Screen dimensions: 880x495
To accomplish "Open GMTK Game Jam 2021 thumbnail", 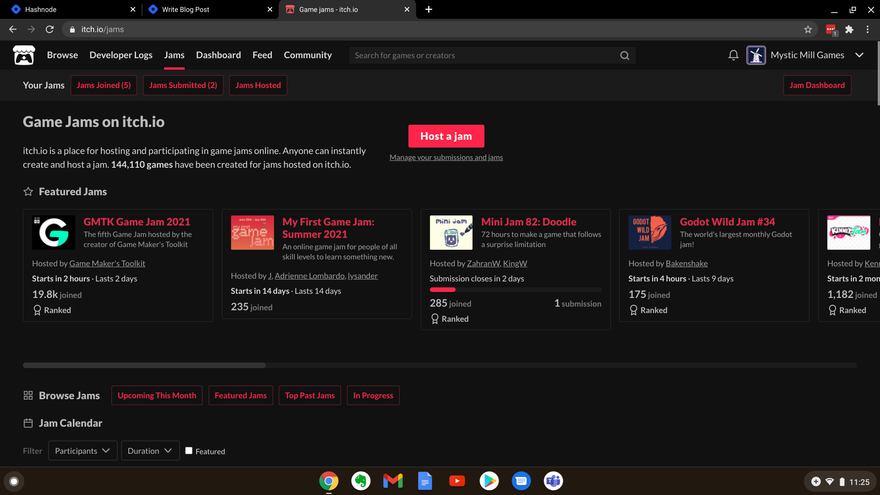I will point(53,232).
